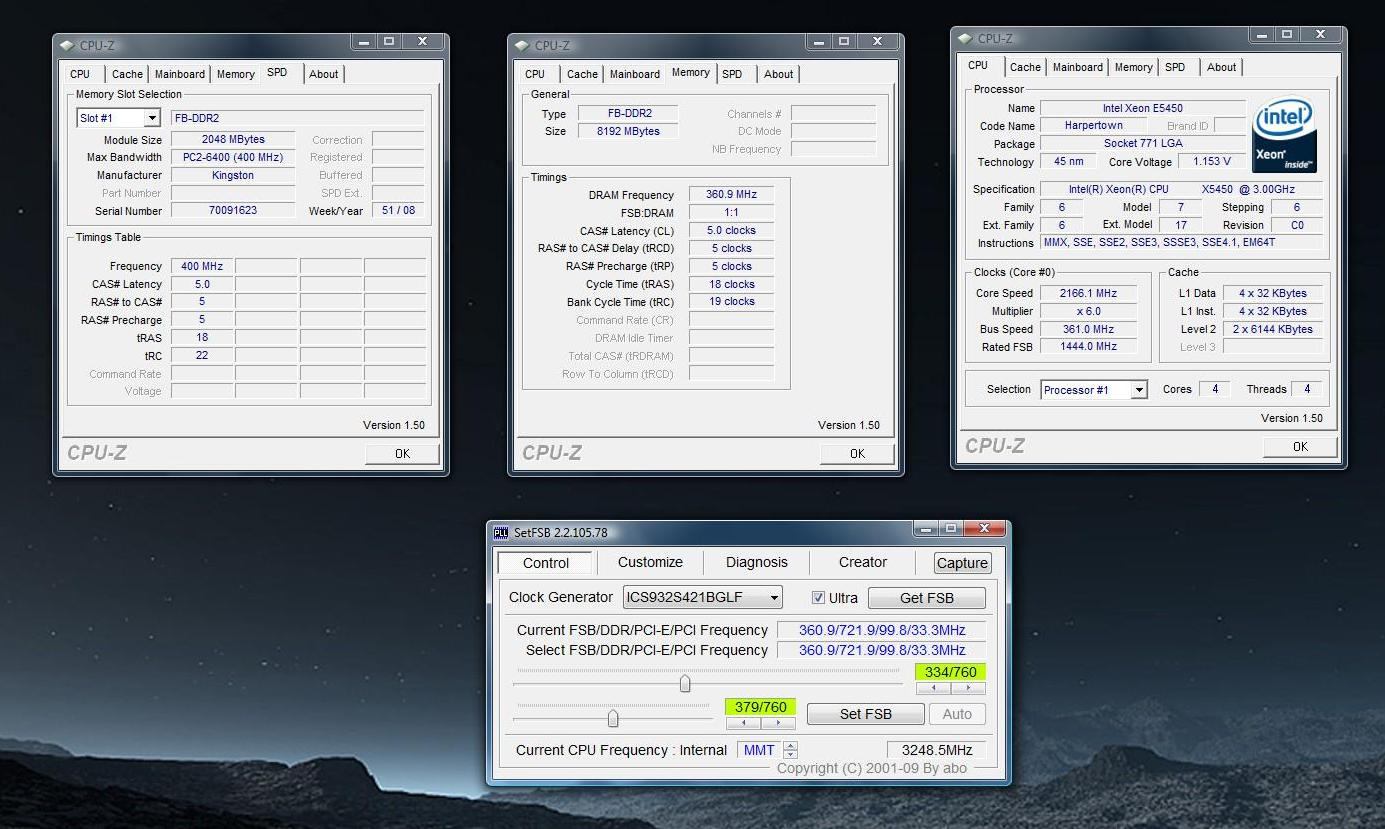Click the 8192 MBytes size value

(x=628, y=131)
